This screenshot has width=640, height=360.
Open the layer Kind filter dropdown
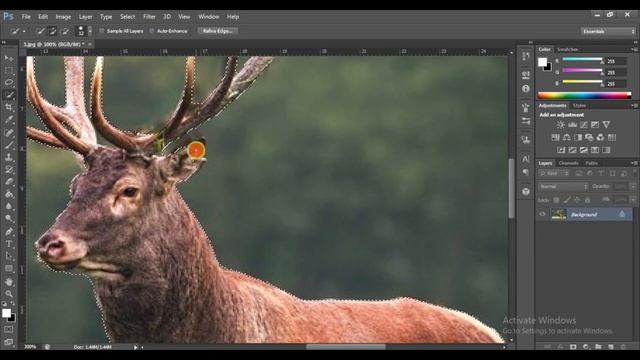[x=553, y=173]
